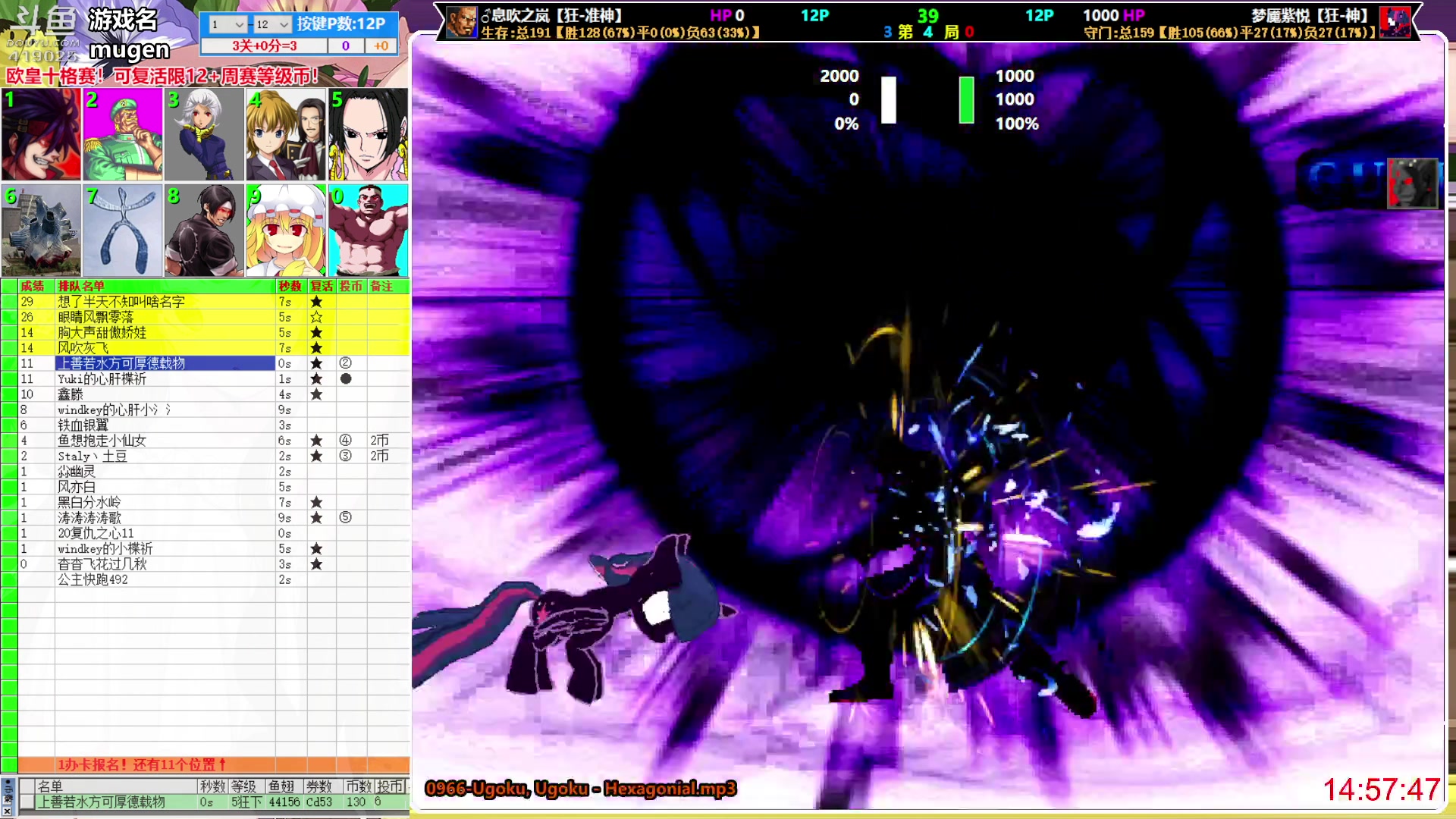Click the 3关+0分=3 score field
1456x819 pixels.
click(264, 45)
